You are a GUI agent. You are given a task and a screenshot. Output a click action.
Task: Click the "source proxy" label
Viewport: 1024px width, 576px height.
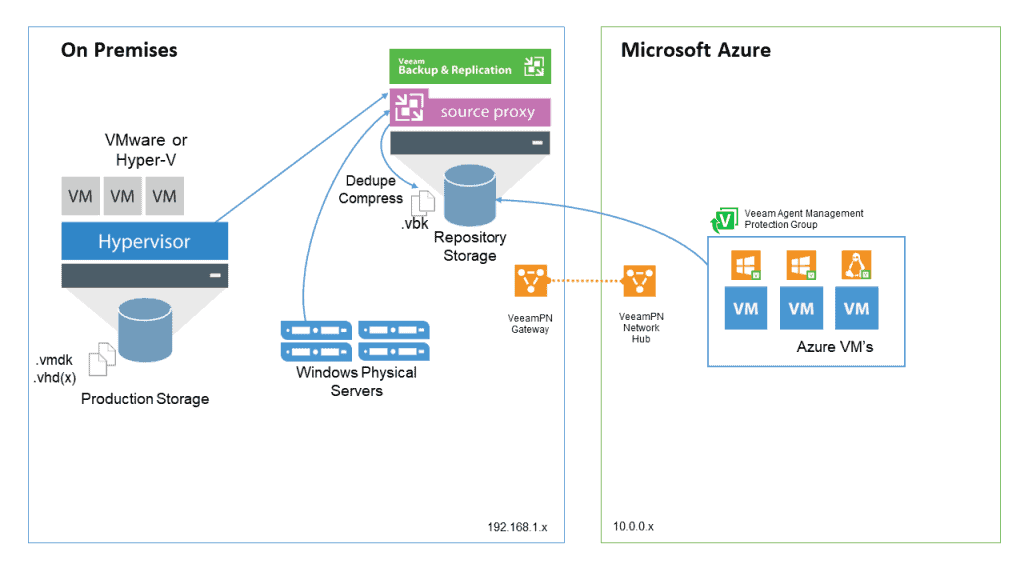tap(488, 112)
